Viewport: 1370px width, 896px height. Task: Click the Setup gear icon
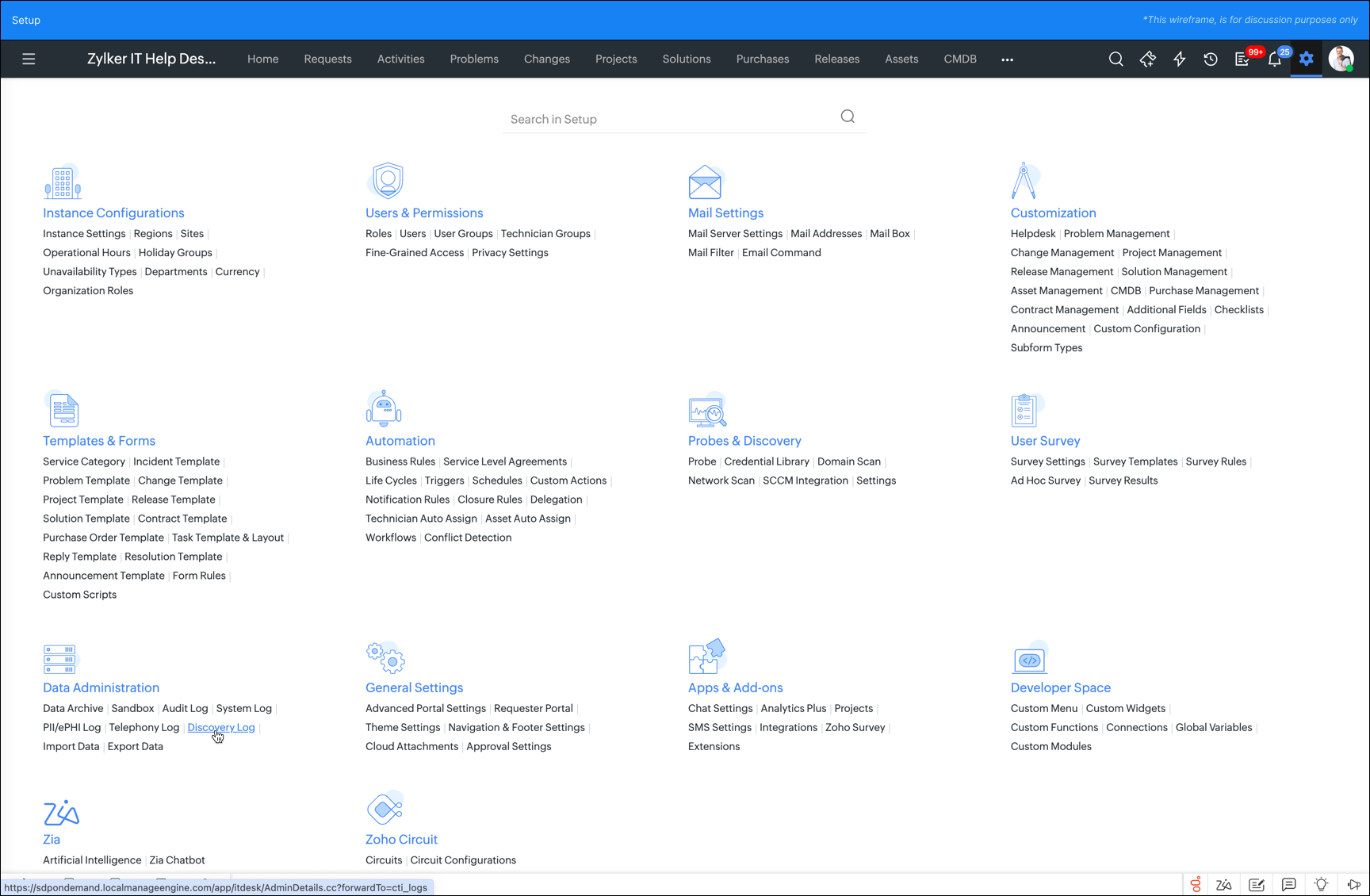click(x=1307, y=59)
